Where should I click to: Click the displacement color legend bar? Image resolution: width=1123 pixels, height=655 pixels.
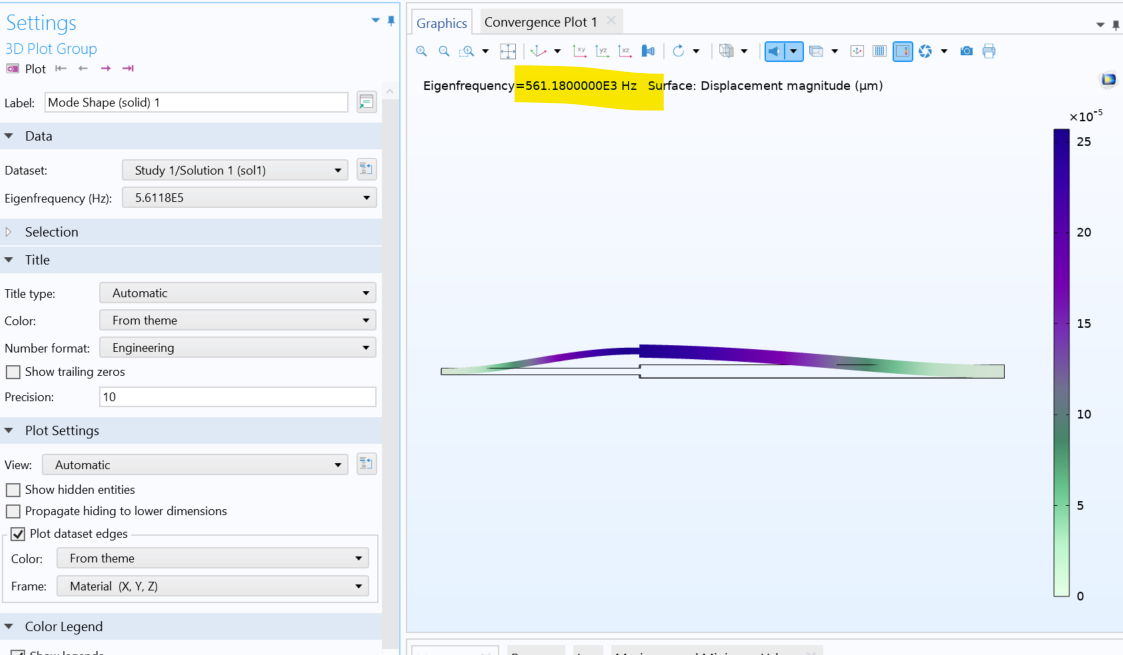point(1061,362)
